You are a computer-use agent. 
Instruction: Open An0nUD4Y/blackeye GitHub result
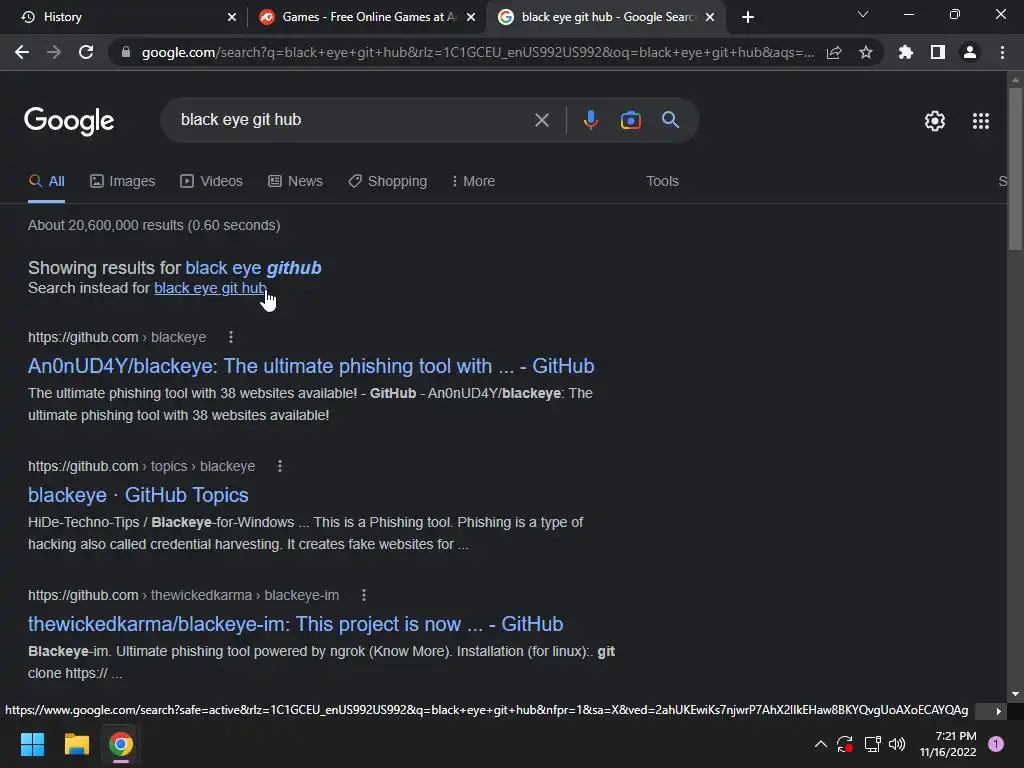311,366
